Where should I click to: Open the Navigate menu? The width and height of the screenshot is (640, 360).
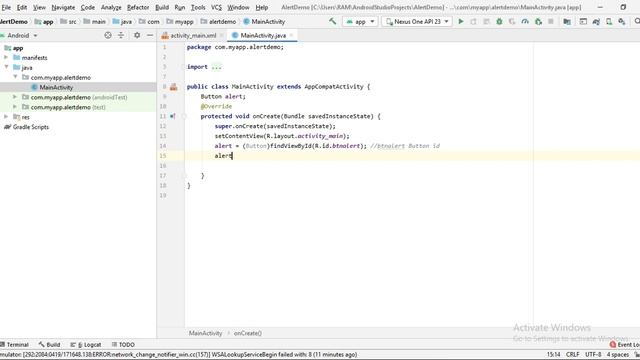[x=63, y=7]
